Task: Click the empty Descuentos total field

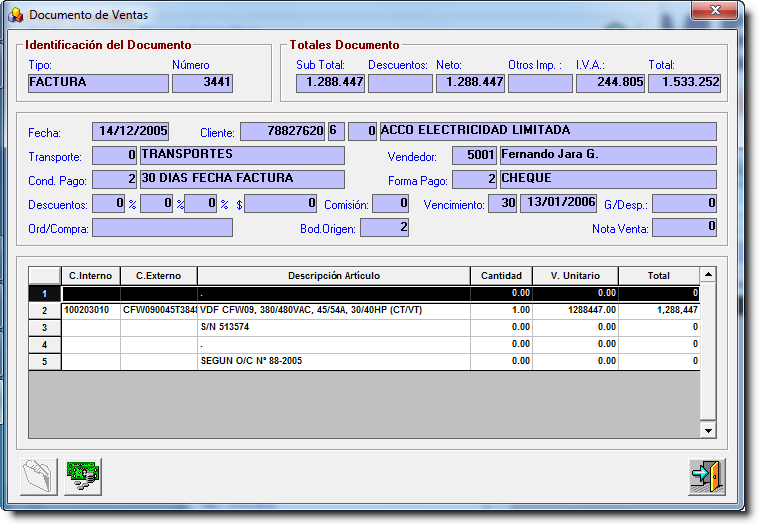Action: tap(400, 83)
